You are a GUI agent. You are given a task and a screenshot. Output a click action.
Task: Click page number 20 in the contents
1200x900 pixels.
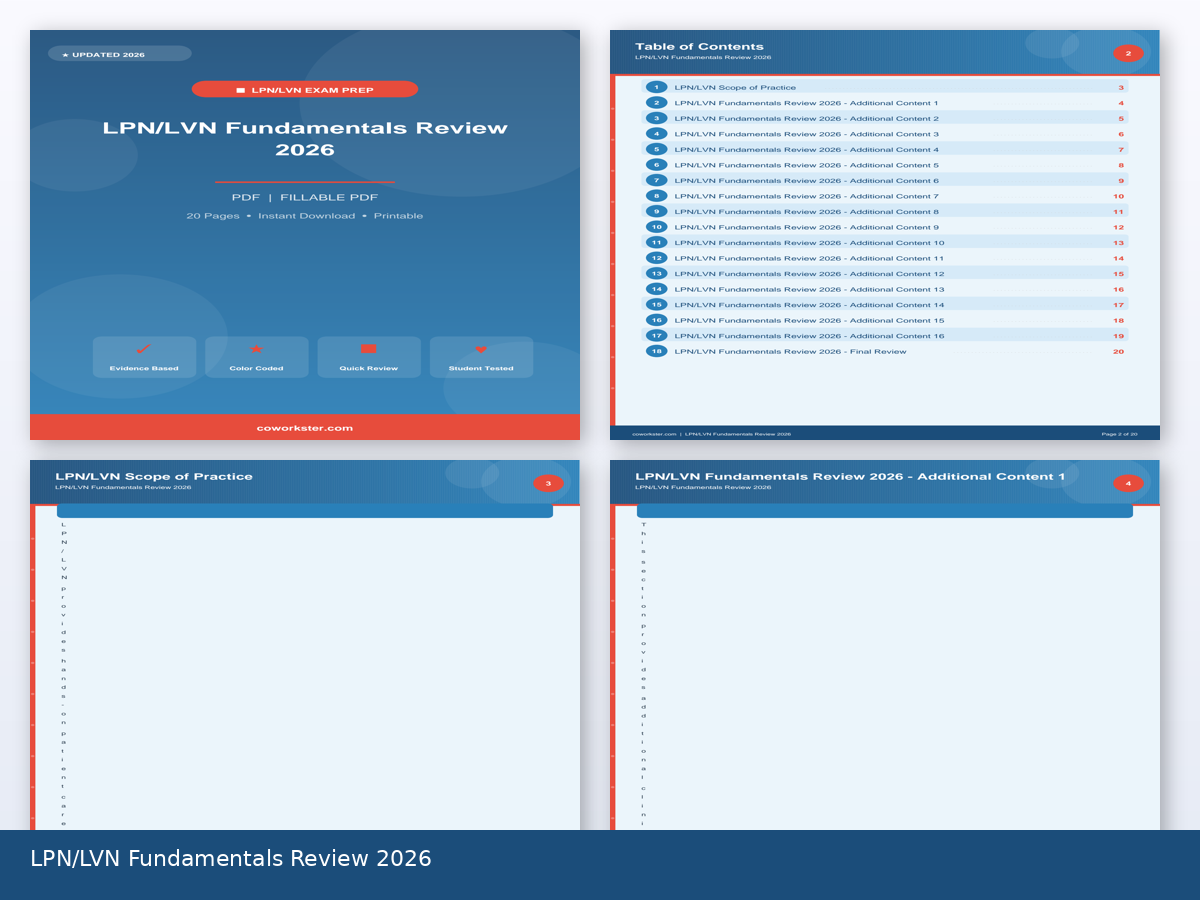(x=1118, y=352)
